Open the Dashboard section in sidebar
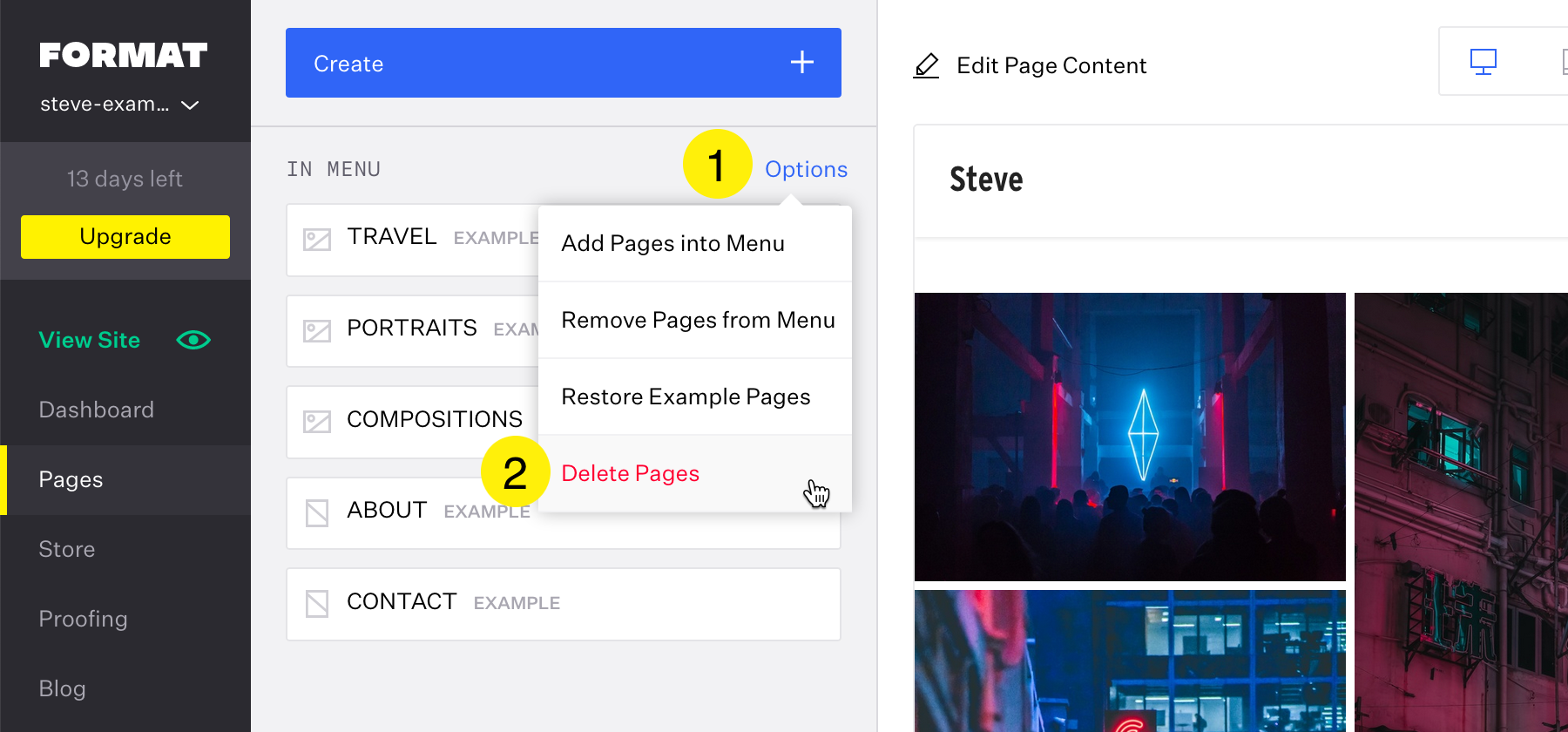This screenshot has width=1568, height=732. 97,410
